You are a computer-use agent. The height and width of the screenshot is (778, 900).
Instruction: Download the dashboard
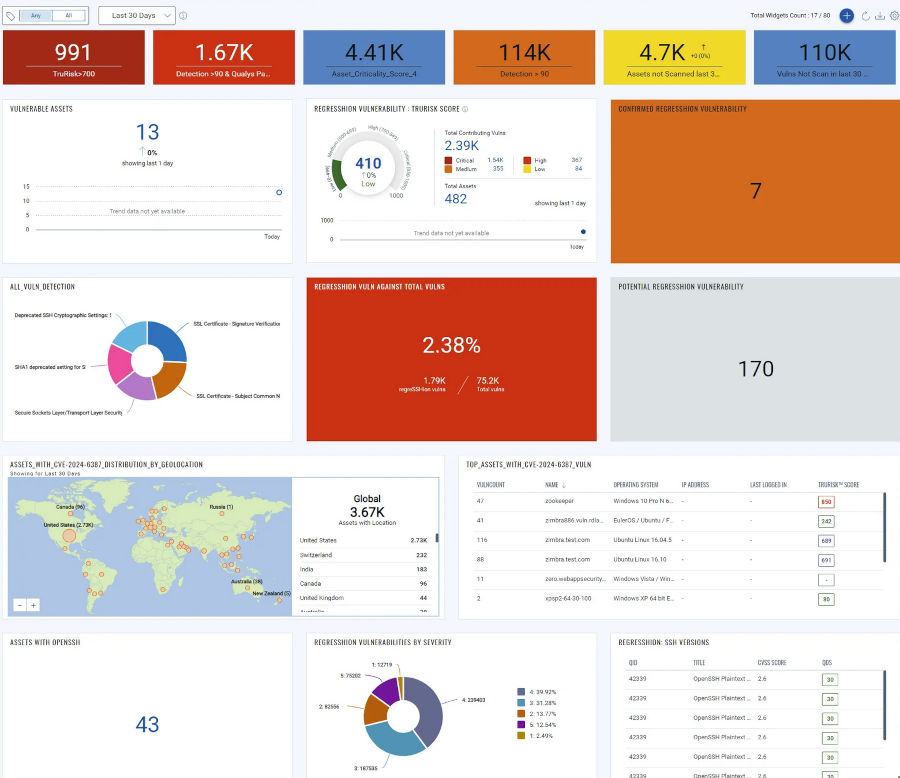pyautogui.click(x=879, y=16)
